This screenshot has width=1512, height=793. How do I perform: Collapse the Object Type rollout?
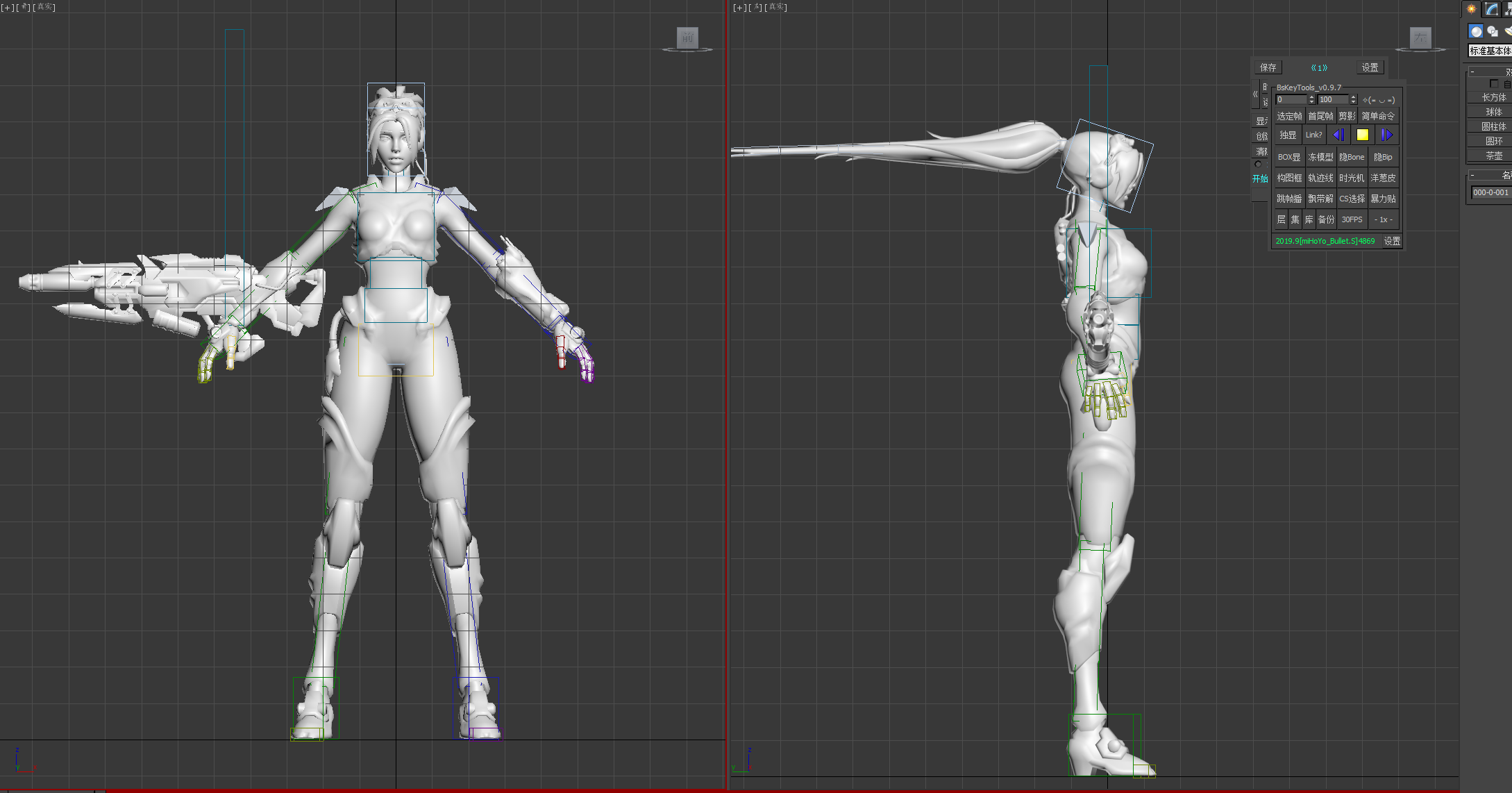coord(1472,72)
